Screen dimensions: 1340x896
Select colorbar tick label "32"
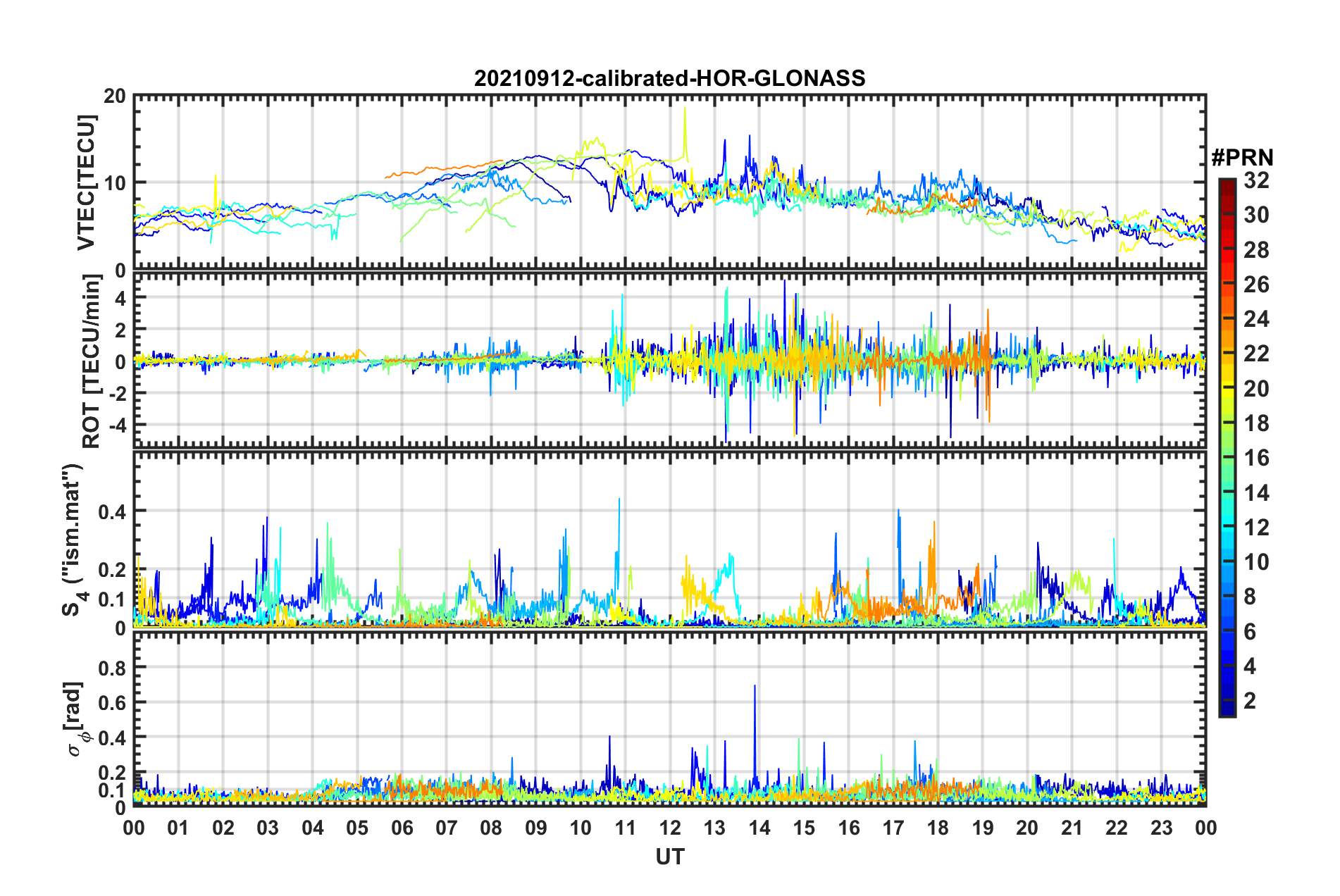pyautogui.click(x=1256, y=180)
